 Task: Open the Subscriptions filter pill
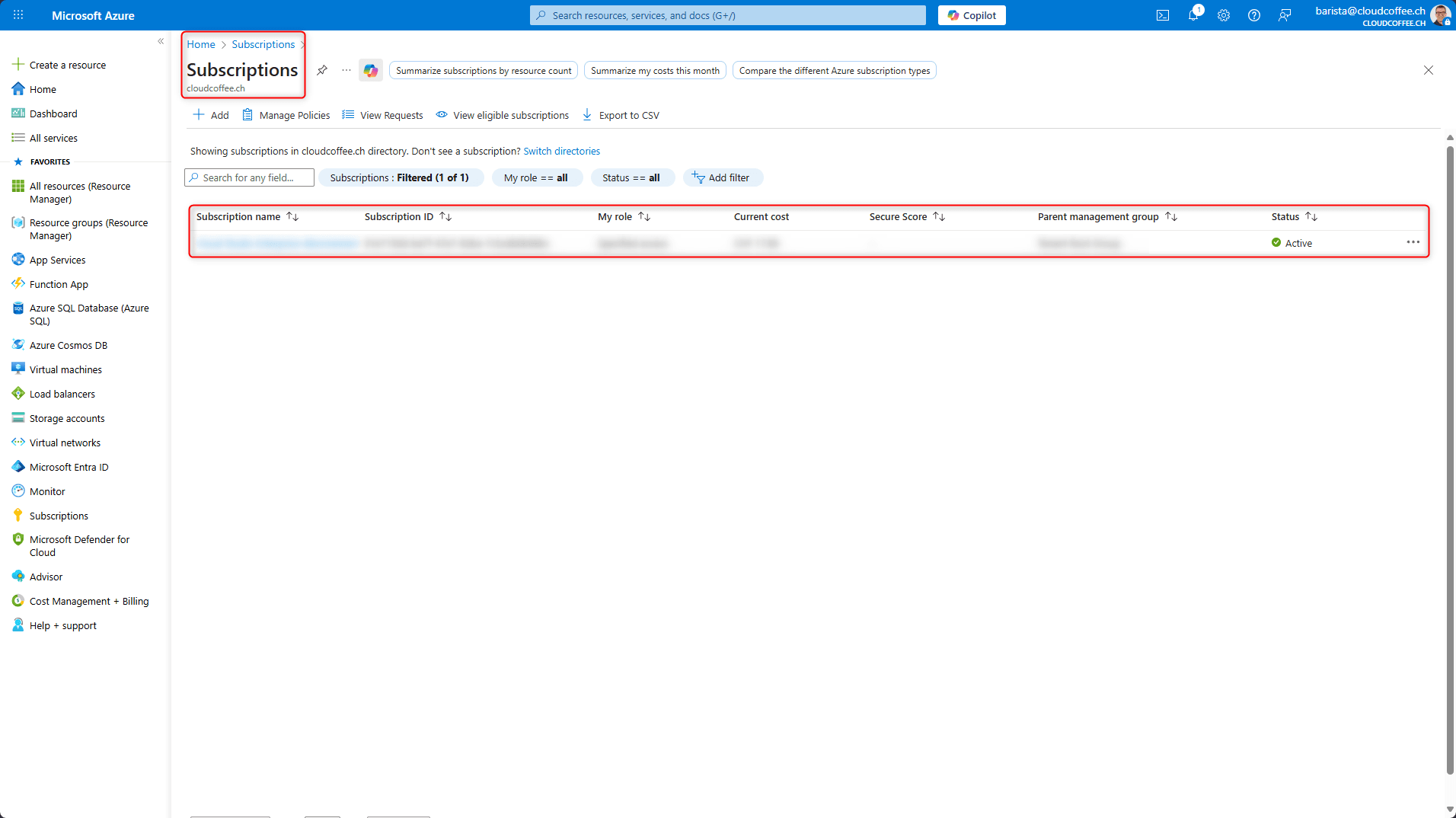(400, 177)
